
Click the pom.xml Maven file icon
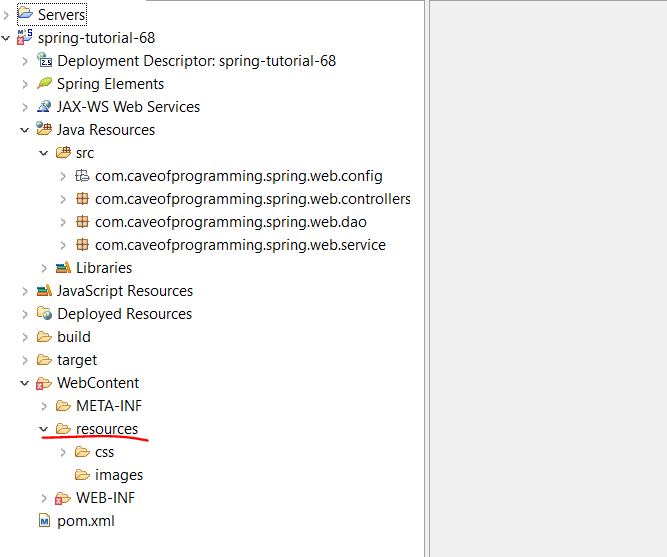click(x=44, y=520)
